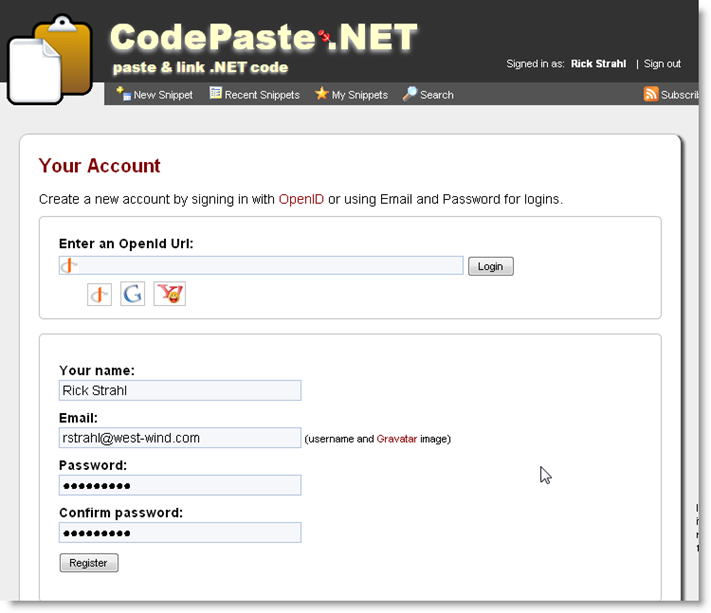Click the Recent Snippets list icon
711x613 pixels.
tap(215, 93)
